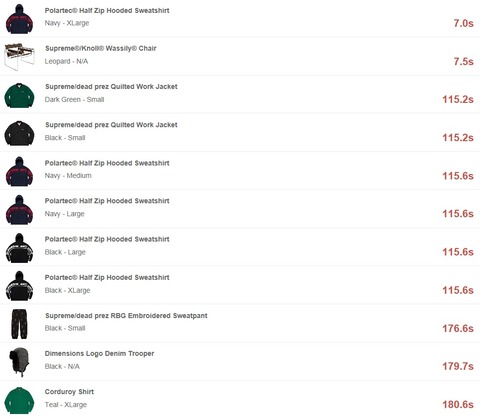The height and width of the screenshot is (418, 480).
Task: Select the 7.0s sellout time
Action: click(x=463, y=23)
